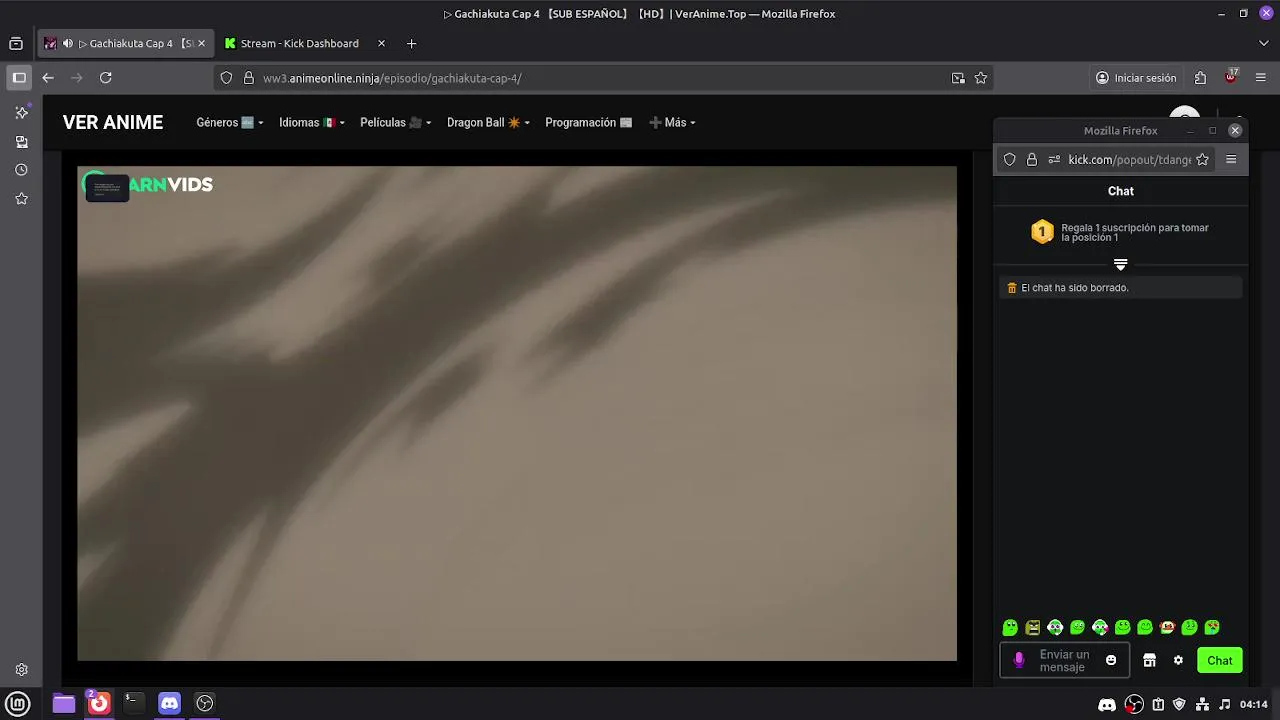The width and height of the screenshot is (1280, 720).
Task: Go back to the previous page
Action: 48,77
